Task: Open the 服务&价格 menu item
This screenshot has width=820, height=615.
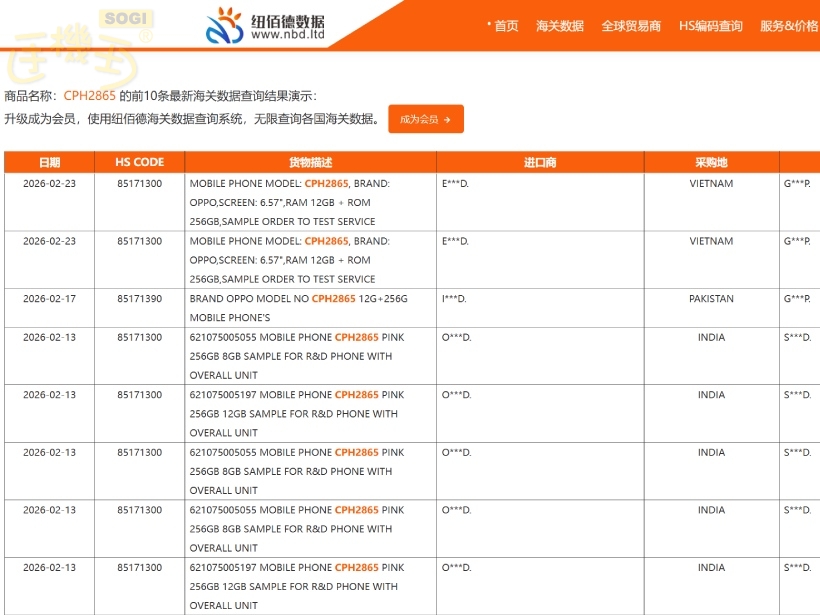Action: click(x=789, y=26)
